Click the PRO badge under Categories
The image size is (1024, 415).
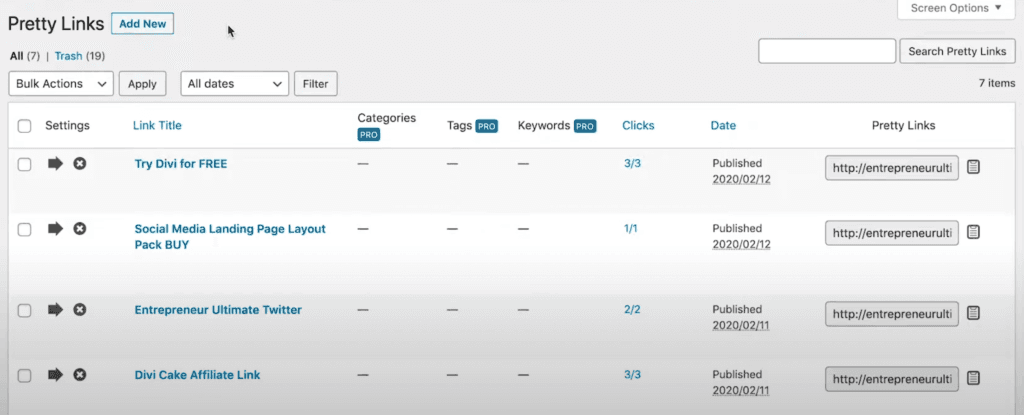[368, 135]
